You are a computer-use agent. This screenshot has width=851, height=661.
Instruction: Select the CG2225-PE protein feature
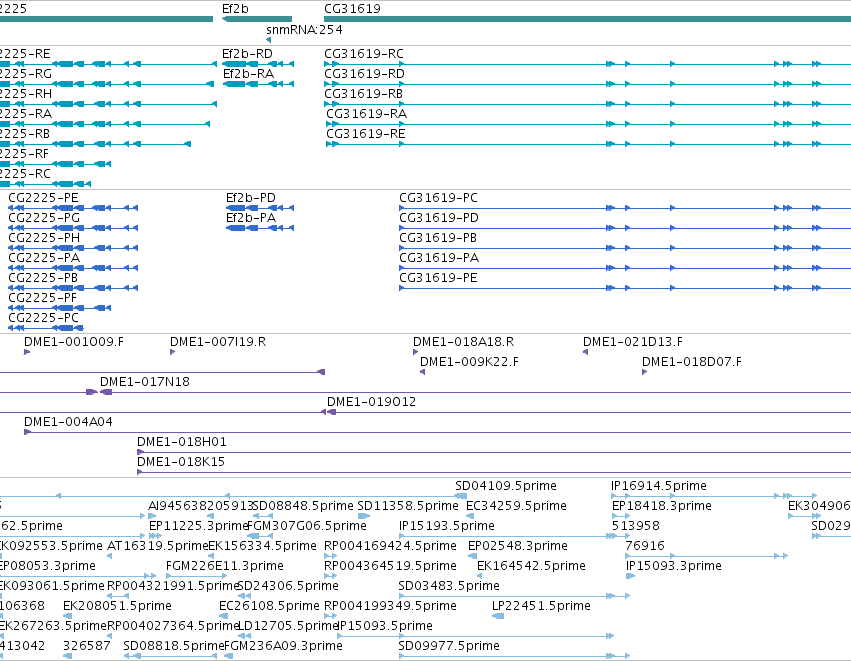pyautogui.click(x=73, y=208)
